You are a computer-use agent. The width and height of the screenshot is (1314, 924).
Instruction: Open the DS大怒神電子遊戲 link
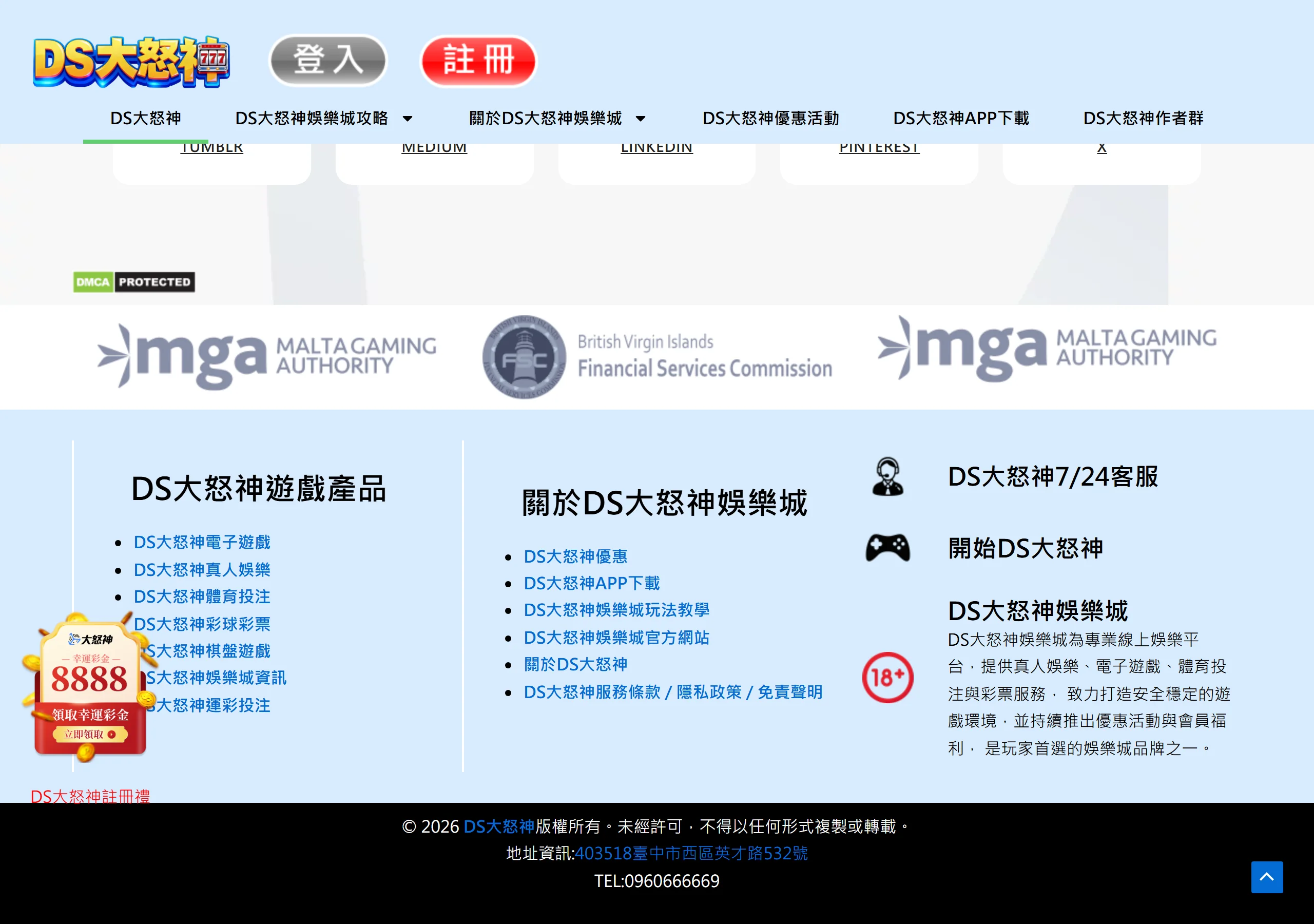point(202,542)
